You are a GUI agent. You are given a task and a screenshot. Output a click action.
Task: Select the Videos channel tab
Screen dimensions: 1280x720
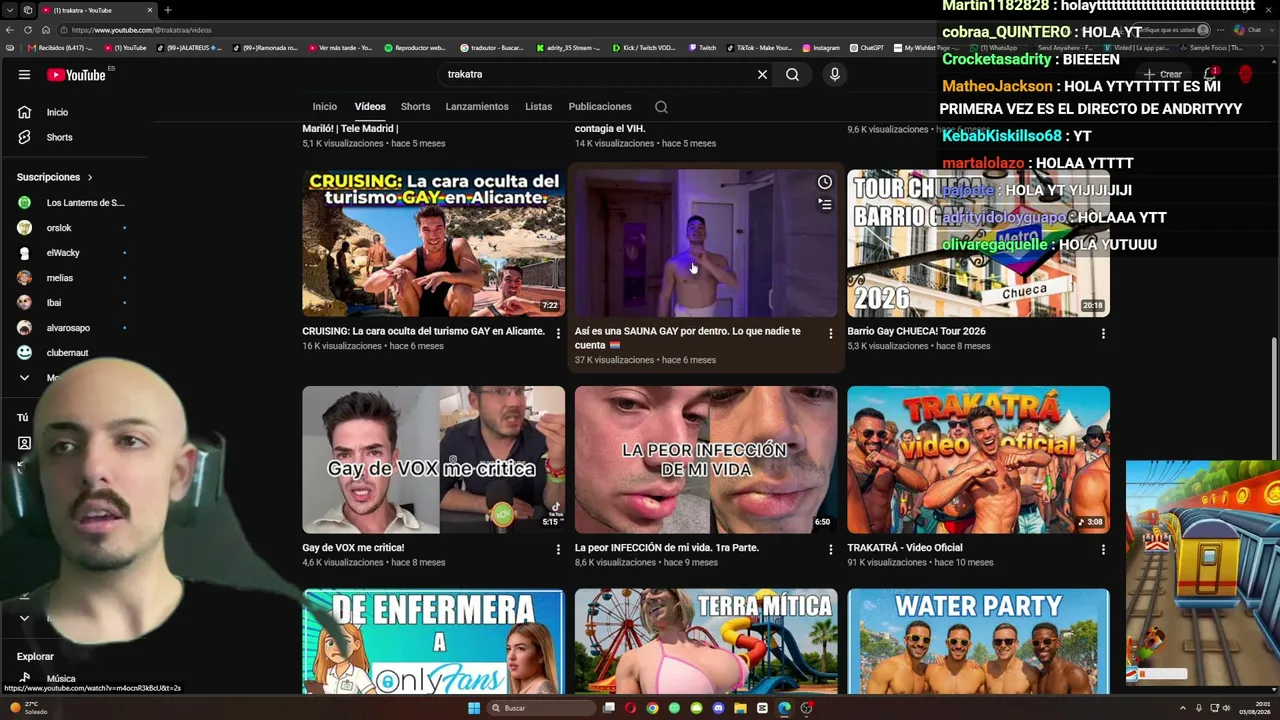click(x=370, y=107)
